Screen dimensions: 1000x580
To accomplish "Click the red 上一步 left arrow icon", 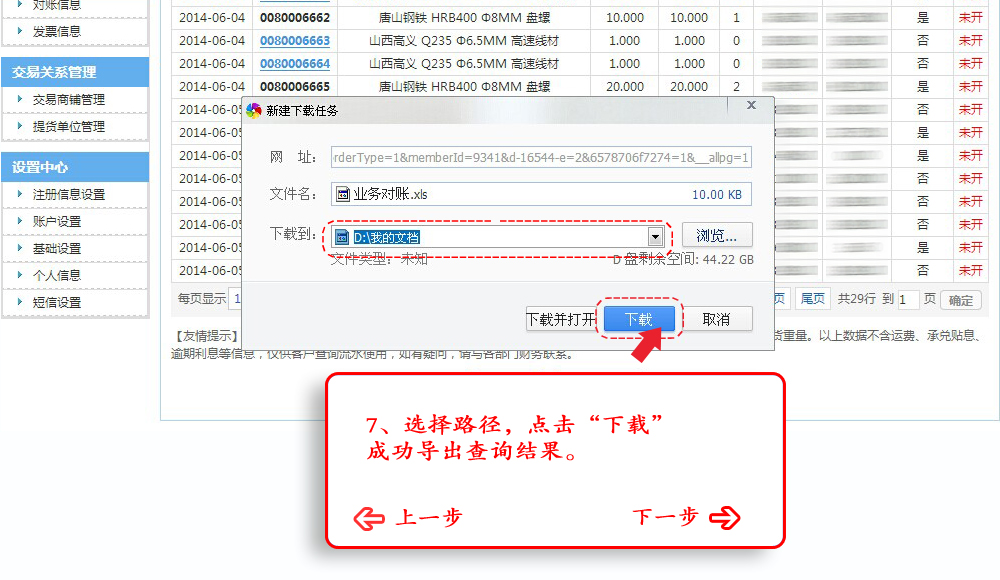I will coord(370,518).
